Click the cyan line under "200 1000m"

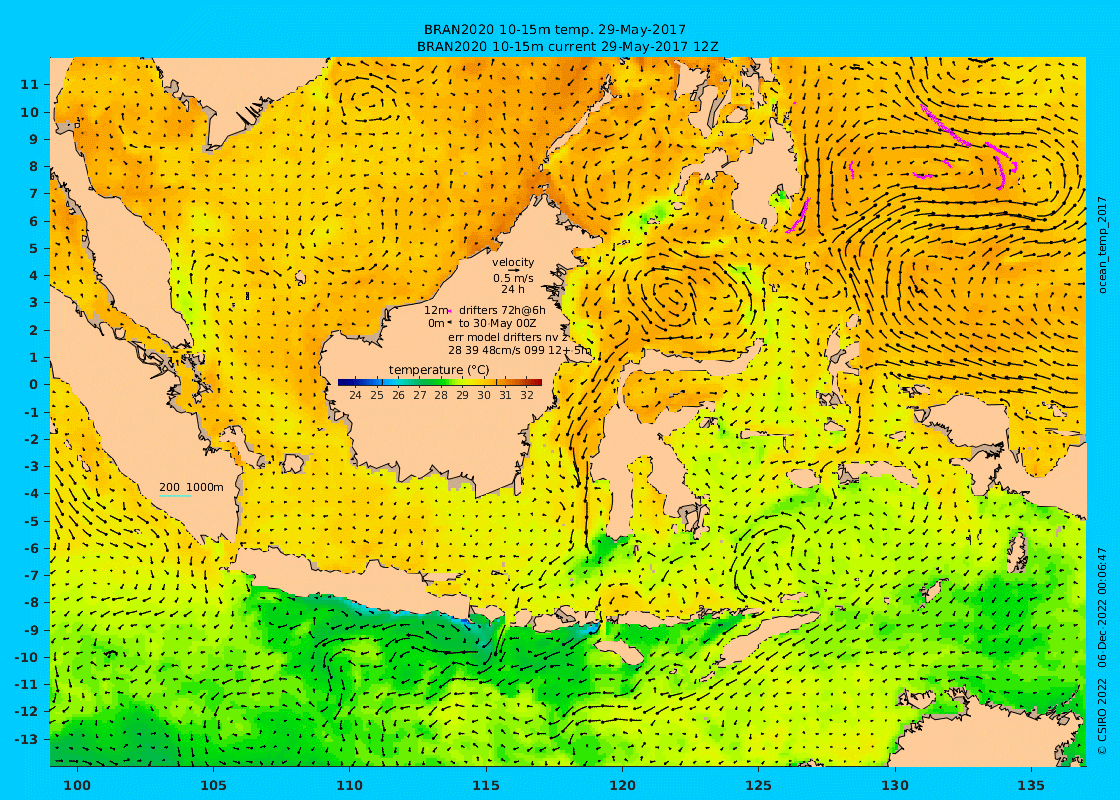pyautogui.click(x=175, y=496)
